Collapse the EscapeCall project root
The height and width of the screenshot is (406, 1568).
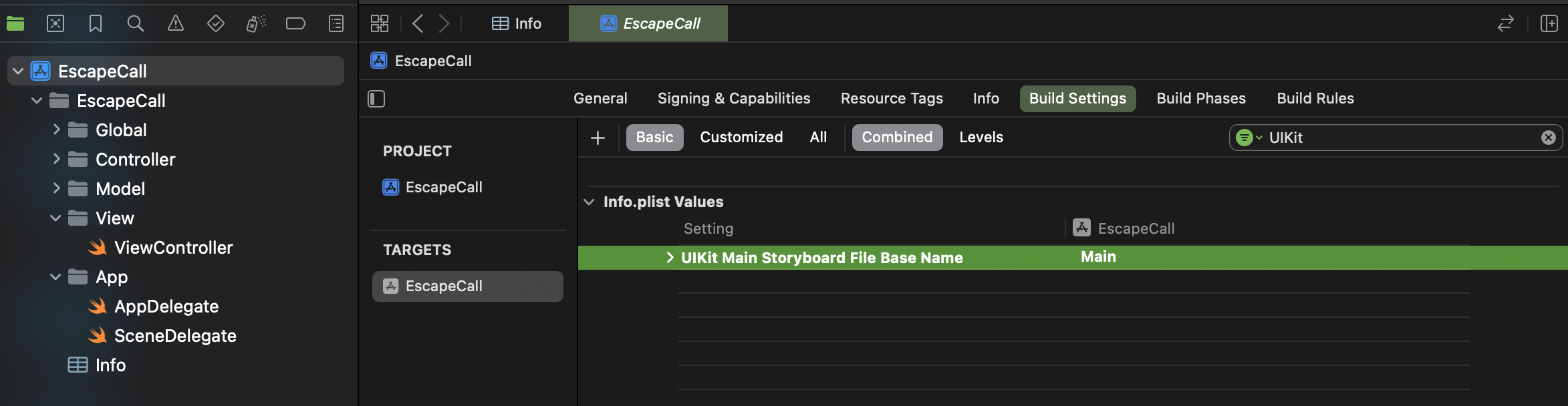click(18, 71)
